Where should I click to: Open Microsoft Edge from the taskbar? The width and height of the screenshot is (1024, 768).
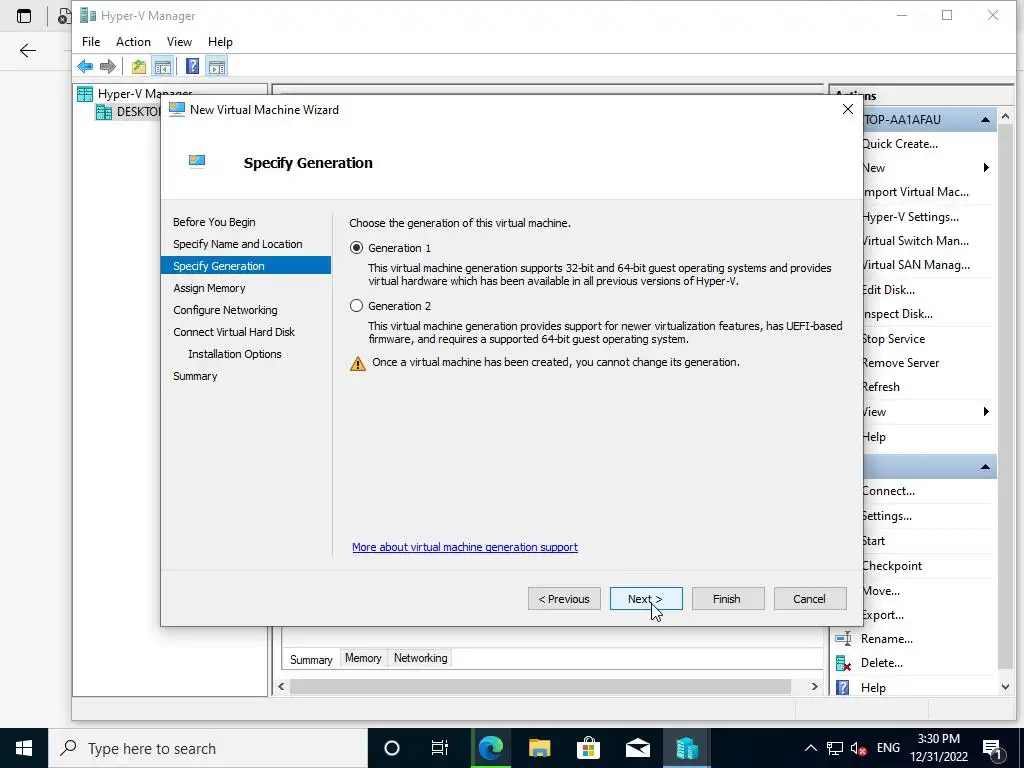click(x=490, y=748)
